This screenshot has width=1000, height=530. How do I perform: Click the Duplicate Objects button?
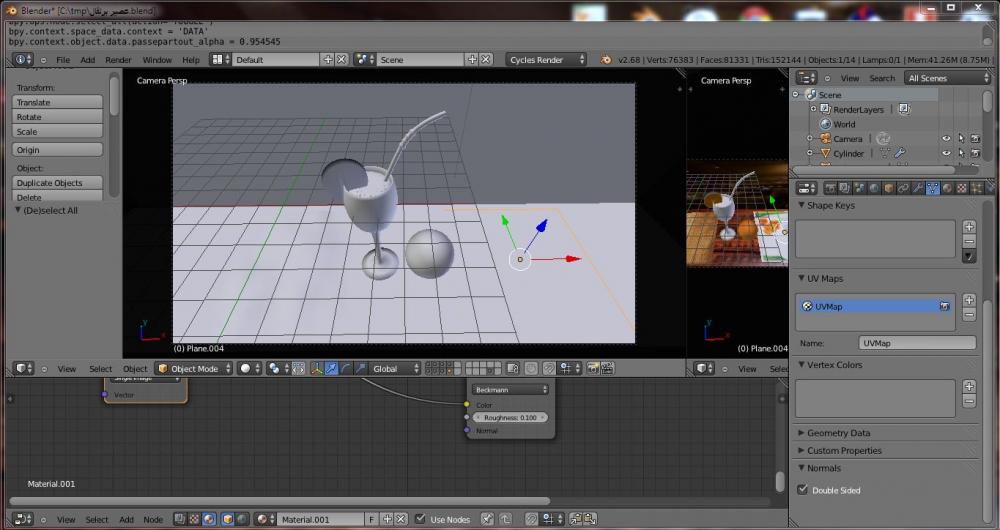[x=59, y=183]
